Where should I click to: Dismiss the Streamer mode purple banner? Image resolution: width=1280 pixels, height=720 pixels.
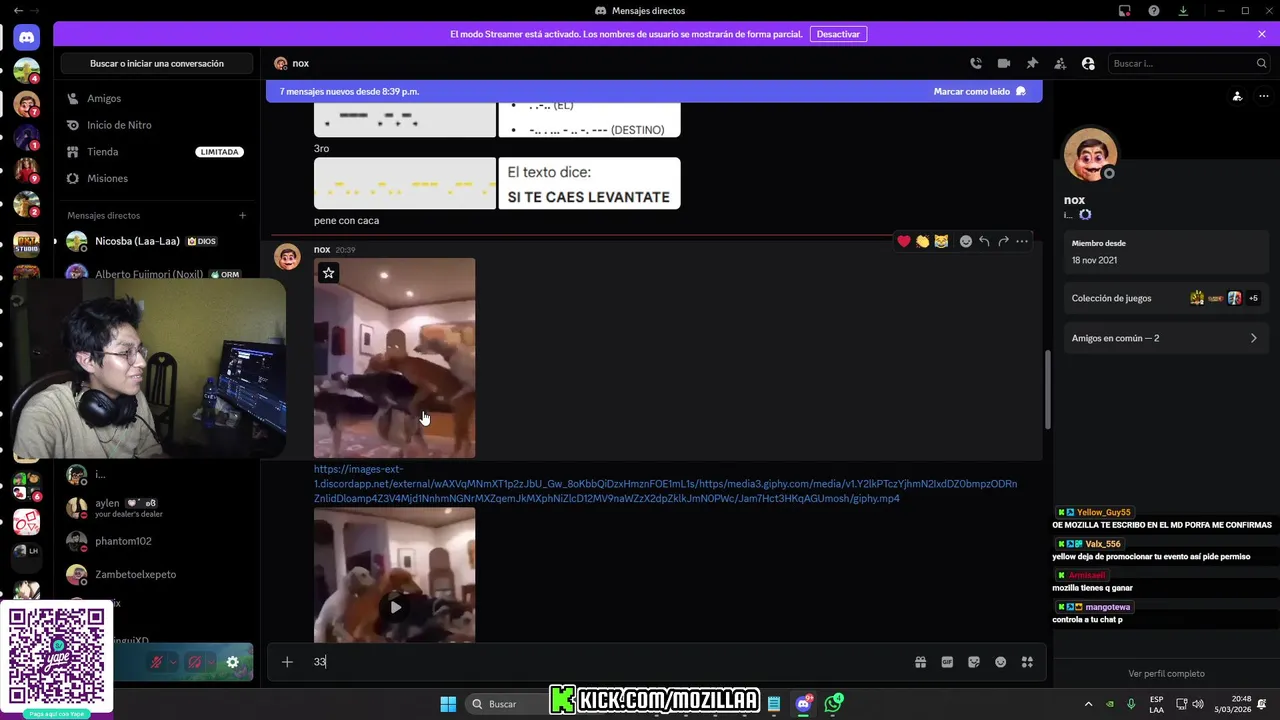tap(1262, 34)
